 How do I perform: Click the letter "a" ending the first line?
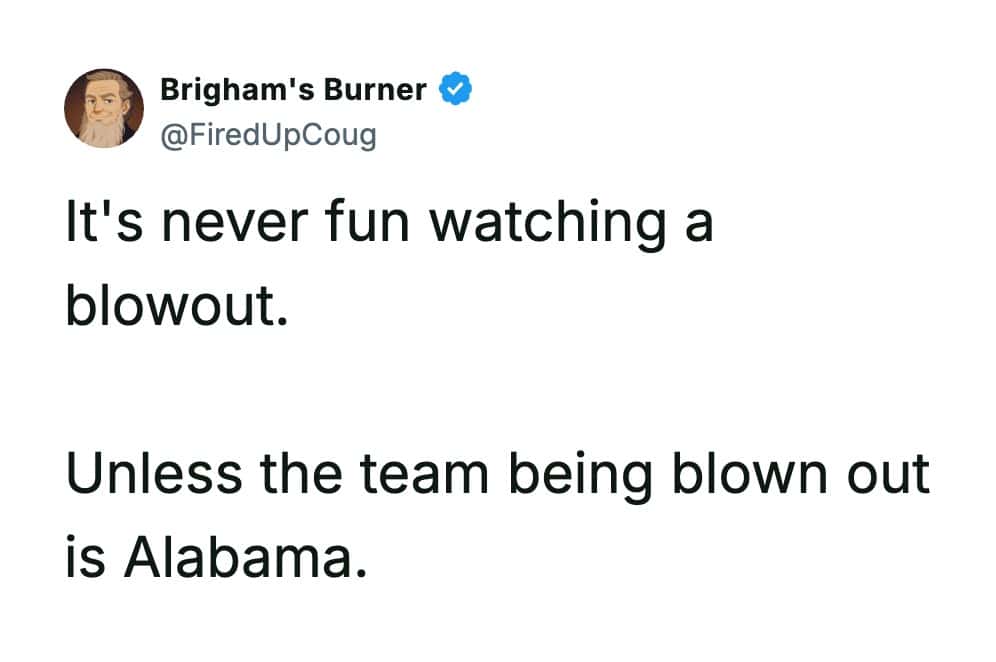click(x=699, y=224)
